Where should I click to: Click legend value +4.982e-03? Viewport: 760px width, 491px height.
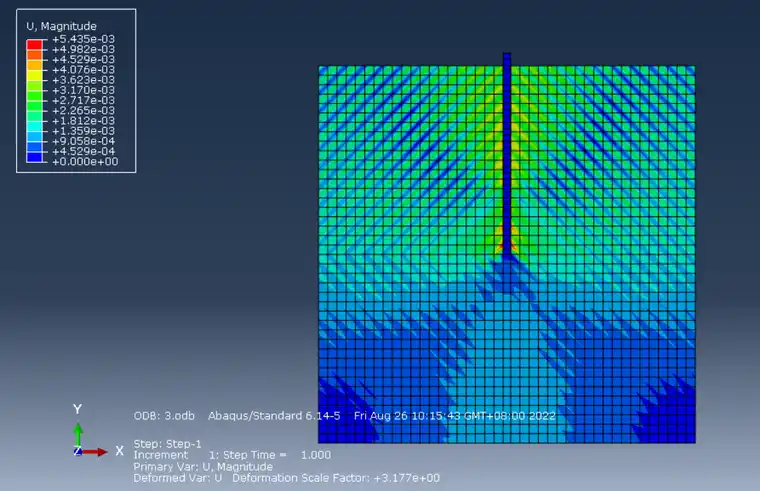(83, 49)
